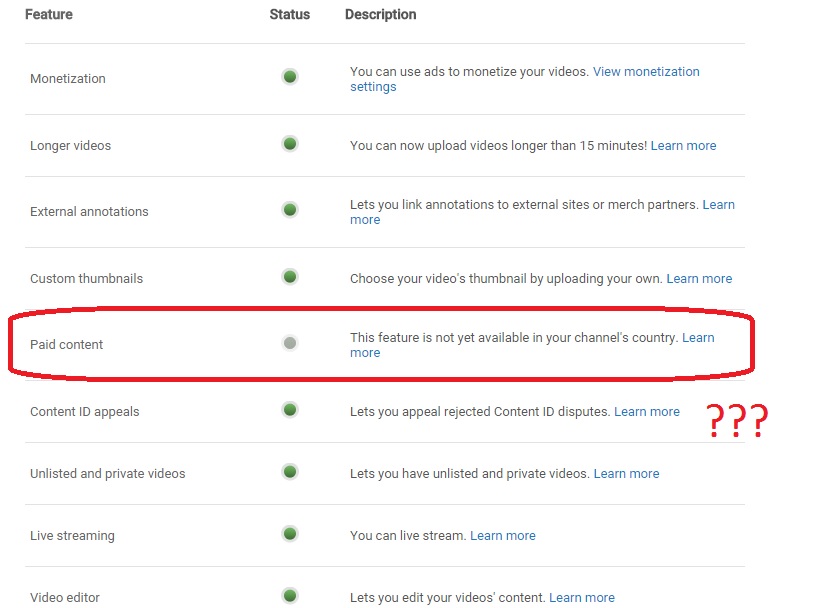Select the Monetization feature label
816x608 pixels.
(68, 79)
